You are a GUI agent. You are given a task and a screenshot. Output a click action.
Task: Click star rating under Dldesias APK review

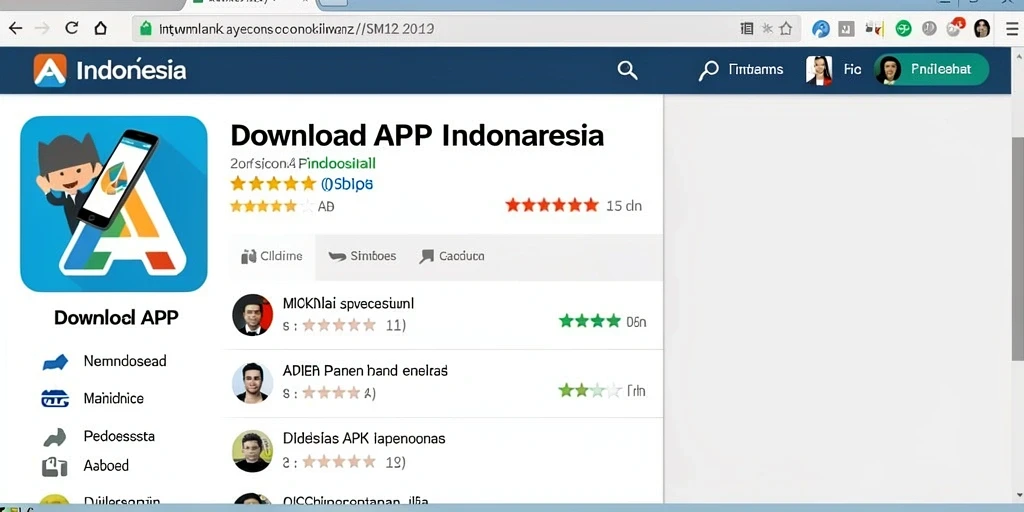click(x=338, y=462)
